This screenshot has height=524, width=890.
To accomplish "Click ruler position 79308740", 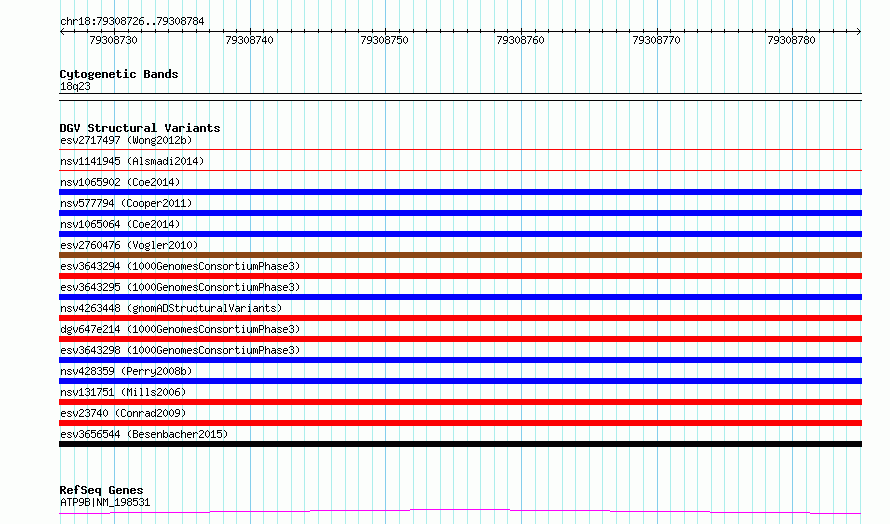I will [x=249, y=40].
